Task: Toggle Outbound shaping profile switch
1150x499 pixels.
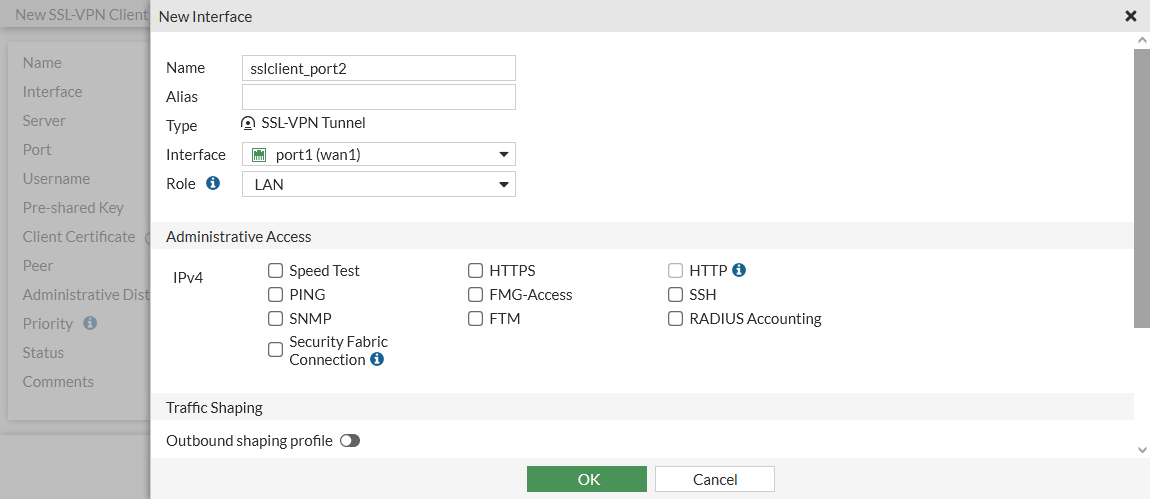Action: (349, 441)
